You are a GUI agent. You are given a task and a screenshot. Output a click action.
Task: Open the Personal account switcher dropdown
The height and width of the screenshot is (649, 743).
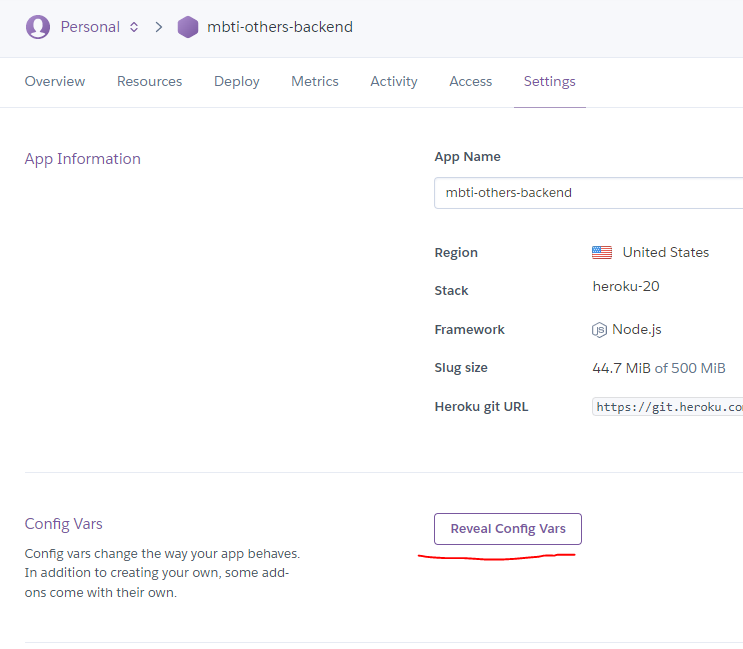[x=134, y=27]
